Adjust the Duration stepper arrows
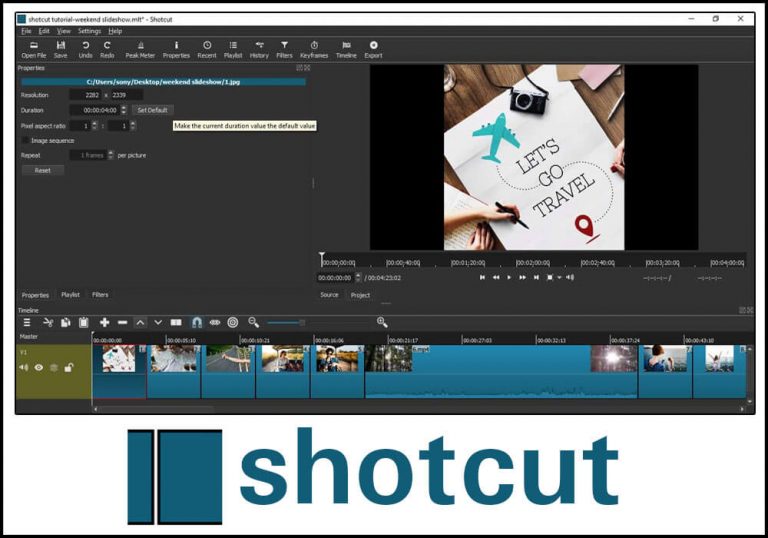 click(123, 110)
